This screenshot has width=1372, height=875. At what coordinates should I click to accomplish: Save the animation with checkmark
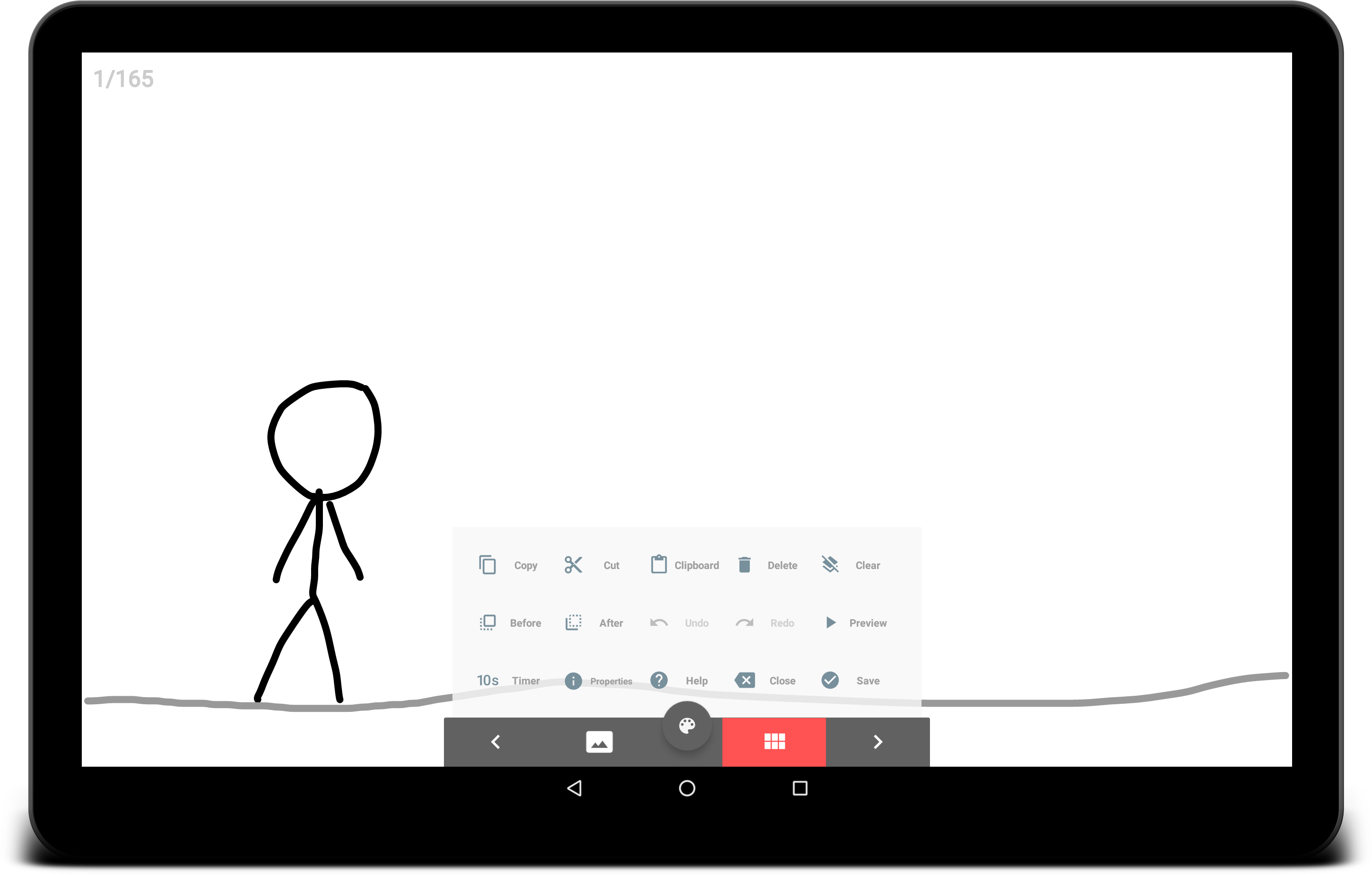pos(830,680)
